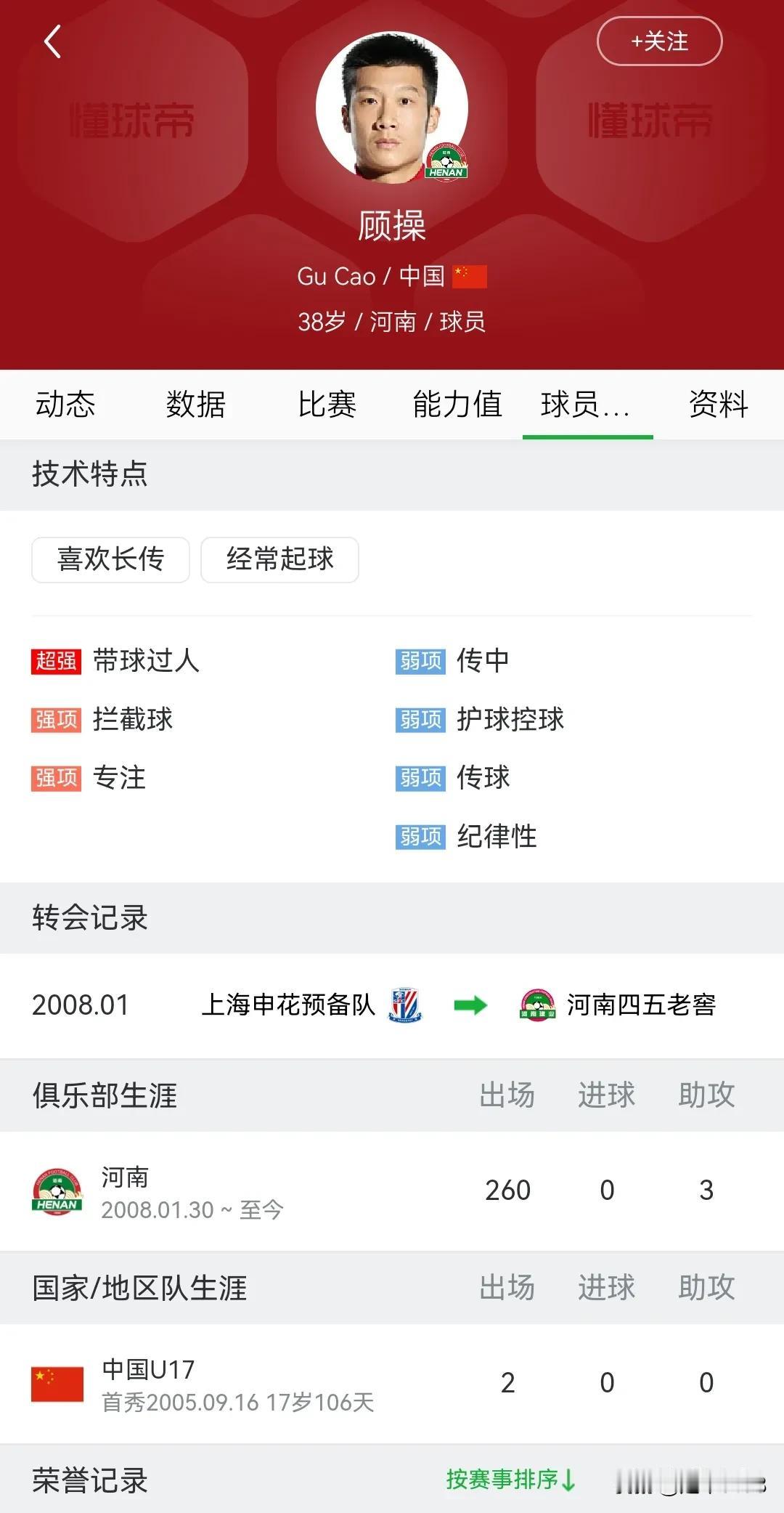Tap the Henan crest next to 河南四五老窖

pyautogui.click(x=538, y=1005)
